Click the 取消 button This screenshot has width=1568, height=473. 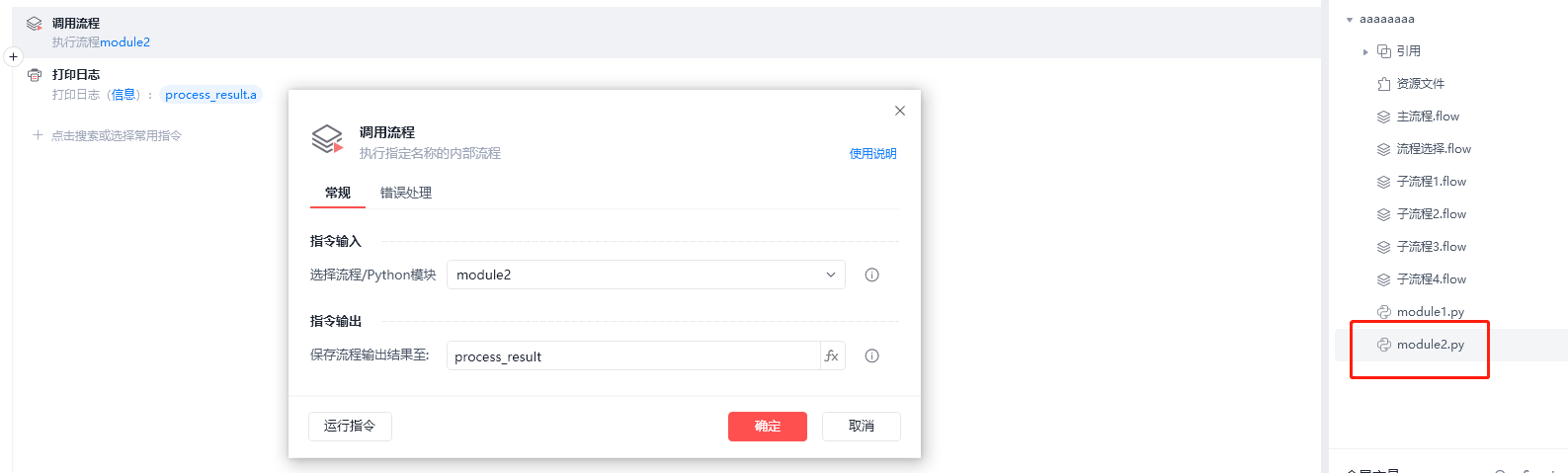pyautogui.click(x=861, y=426)
